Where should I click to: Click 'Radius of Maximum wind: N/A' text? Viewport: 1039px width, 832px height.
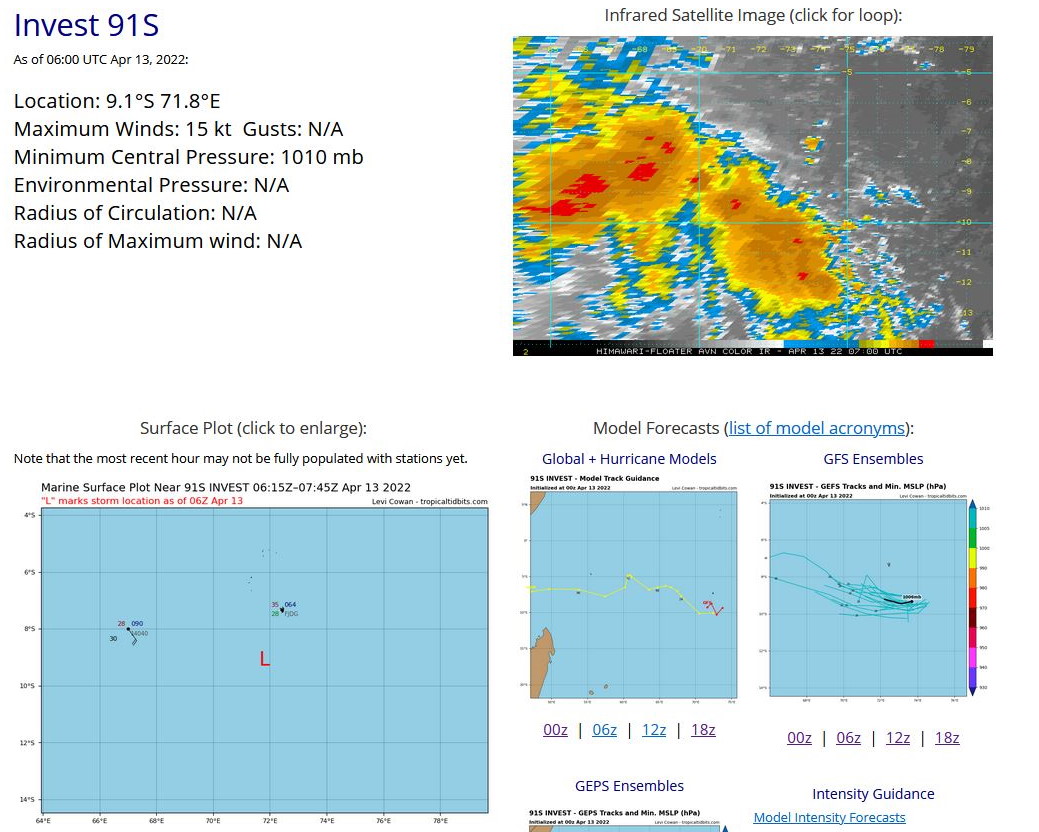point(158,241)
